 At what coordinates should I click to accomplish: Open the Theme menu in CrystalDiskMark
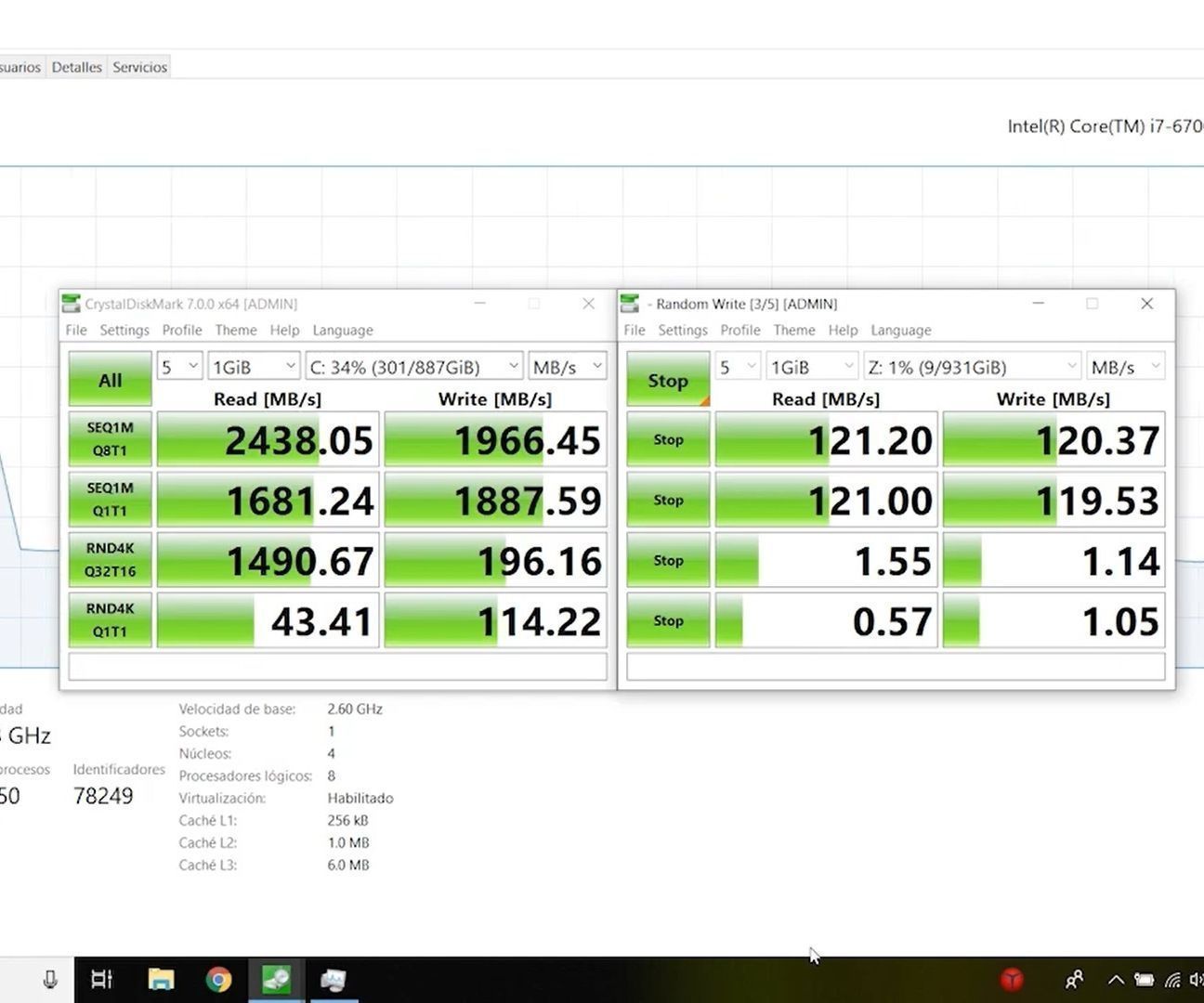pos(236,330)
